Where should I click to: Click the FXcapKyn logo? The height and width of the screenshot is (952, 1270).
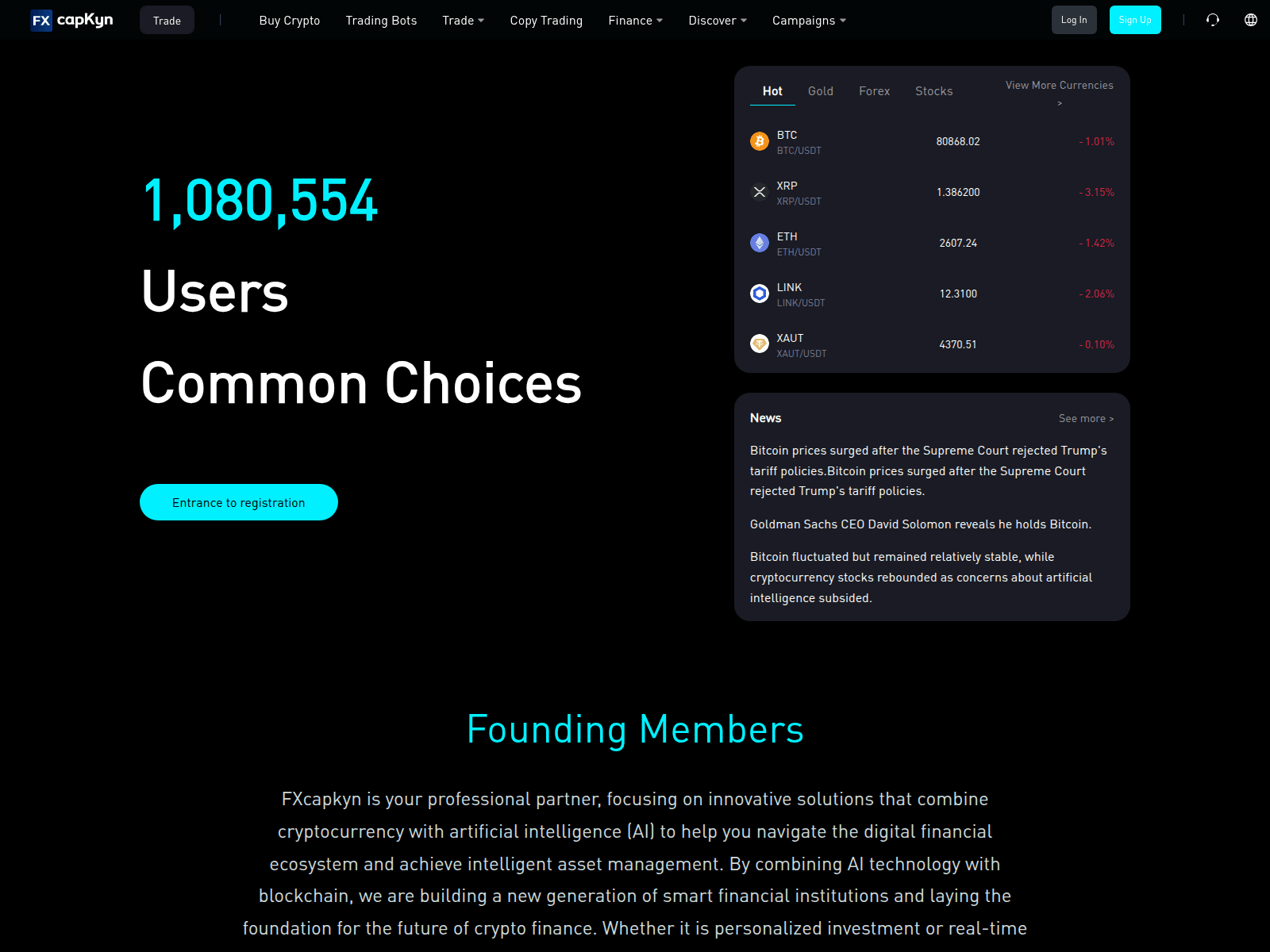click(x=71, y=20)
